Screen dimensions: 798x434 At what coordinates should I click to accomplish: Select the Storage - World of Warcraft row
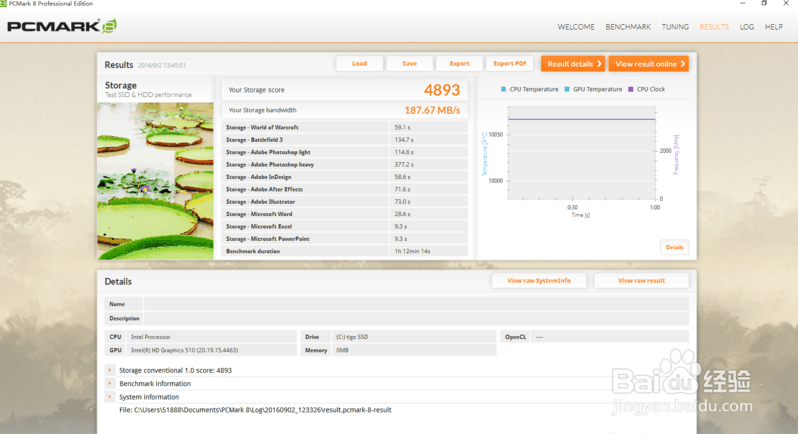[345, 127]
